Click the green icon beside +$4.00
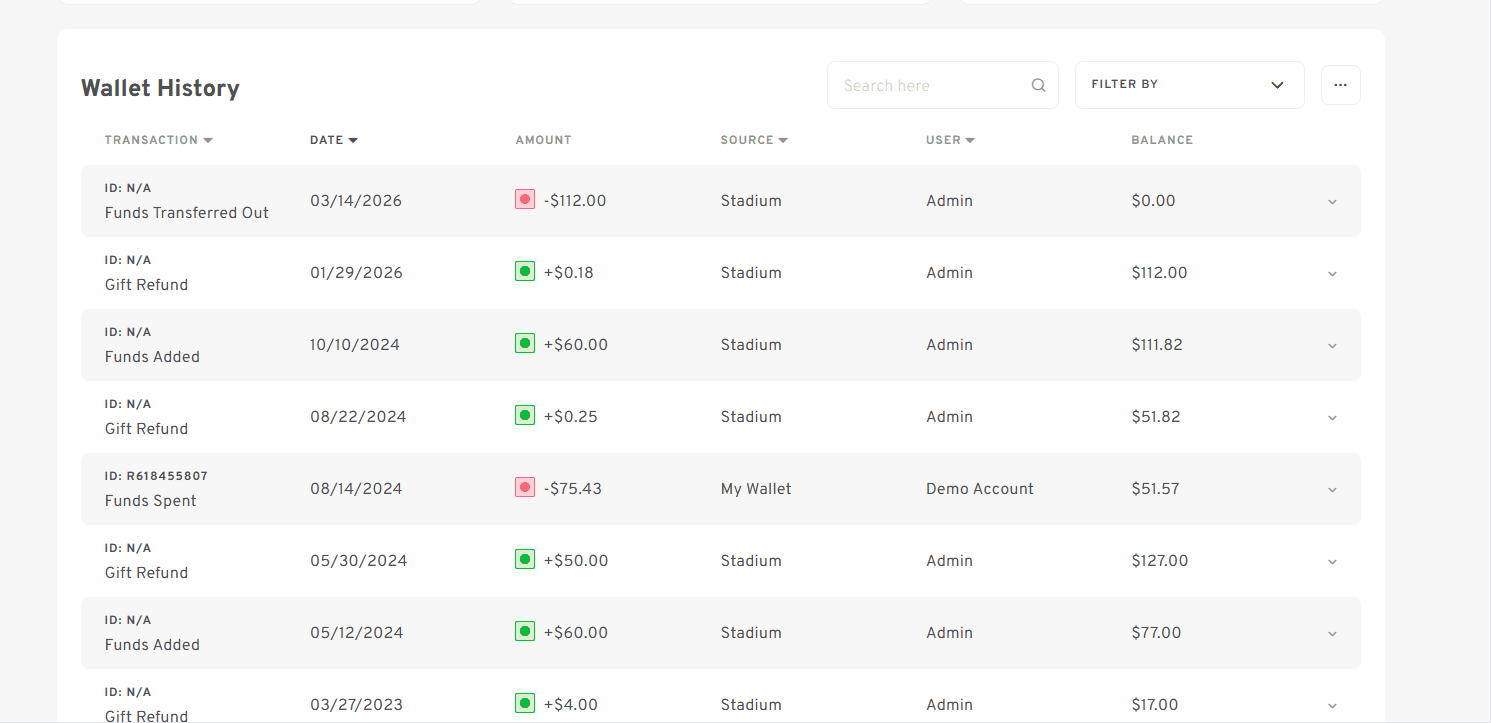The height and width of the screenshot is (723, 1491). click(524, 703)
